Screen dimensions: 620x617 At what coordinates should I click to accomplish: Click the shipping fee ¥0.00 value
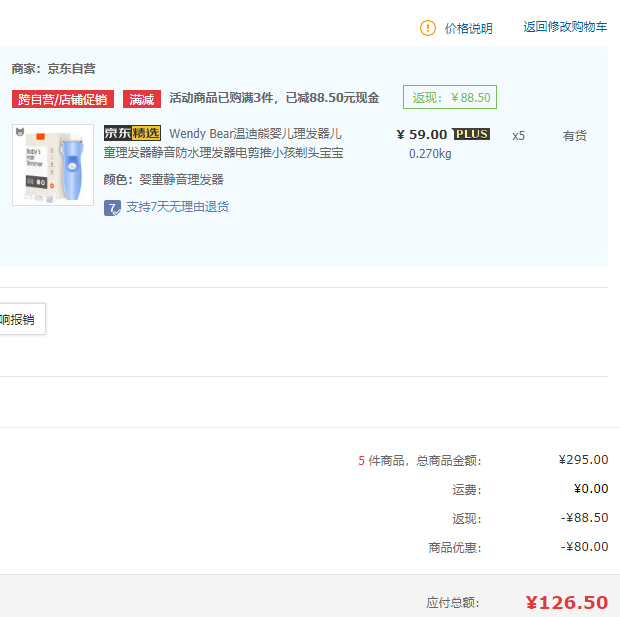tap(591, 488)
